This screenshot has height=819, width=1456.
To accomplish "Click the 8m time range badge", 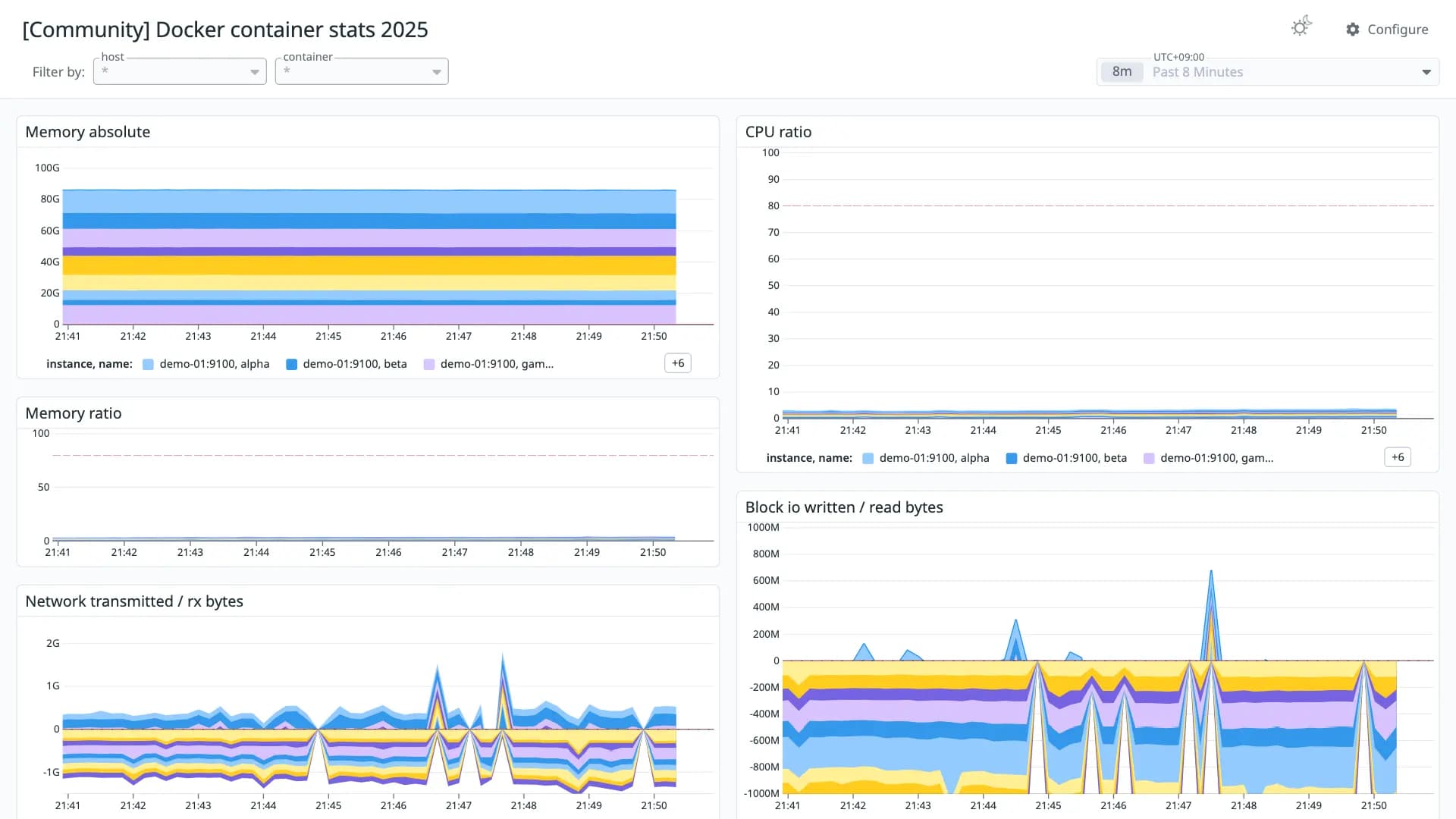I will 1122,72.
